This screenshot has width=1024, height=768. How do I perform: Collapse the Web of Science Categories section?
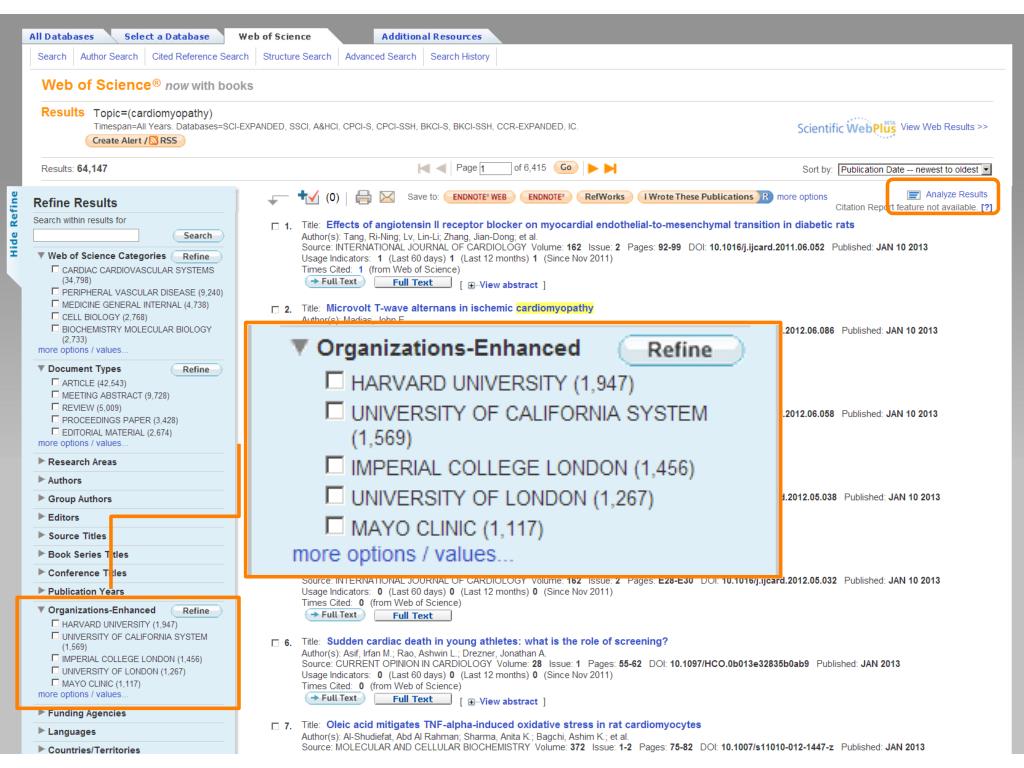41,255
